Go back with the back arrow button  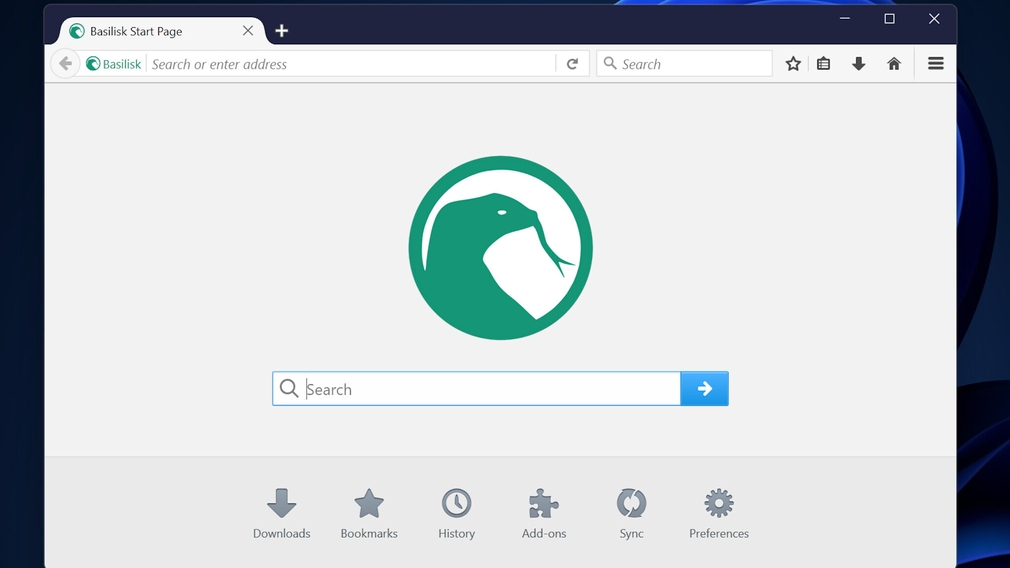(x=65, y=64)
